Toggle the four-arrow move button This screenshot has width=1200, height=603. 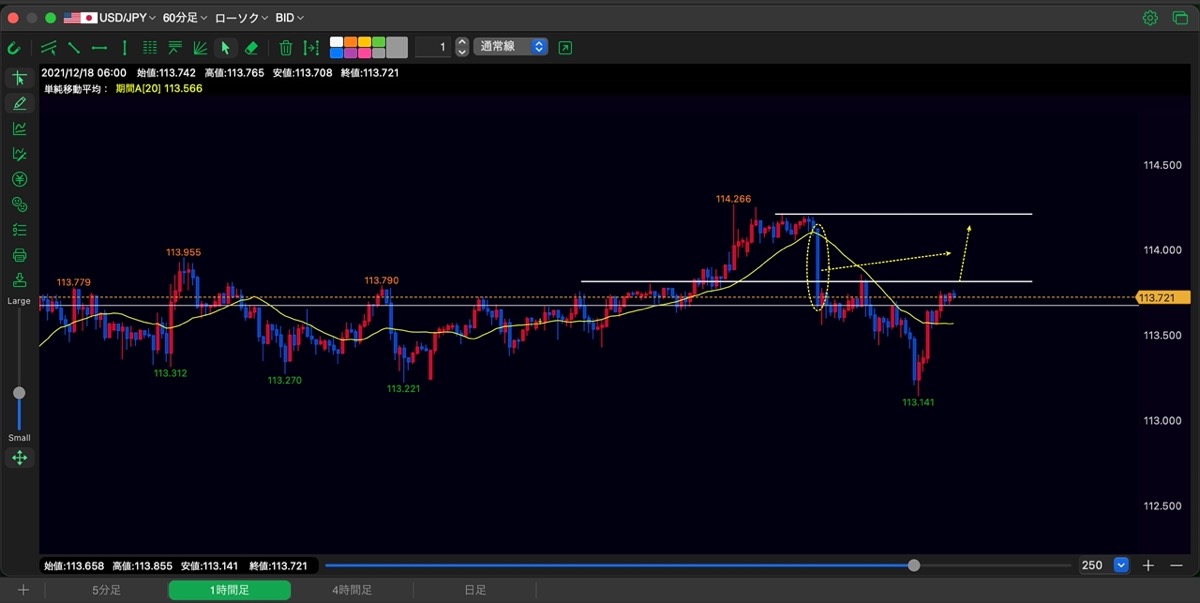click(19, 458)
